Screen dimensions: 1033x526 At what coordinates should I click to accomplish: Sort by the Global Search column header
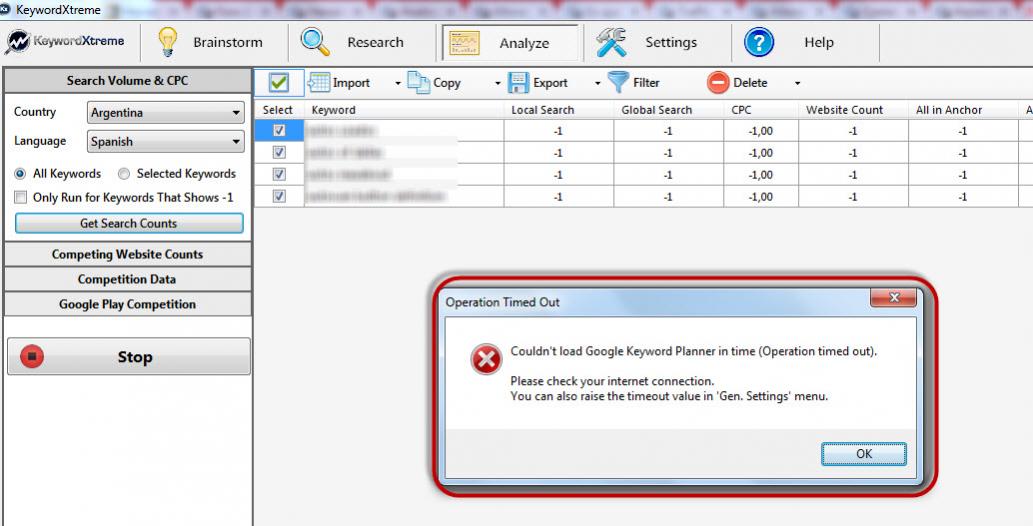click(657, 110)
